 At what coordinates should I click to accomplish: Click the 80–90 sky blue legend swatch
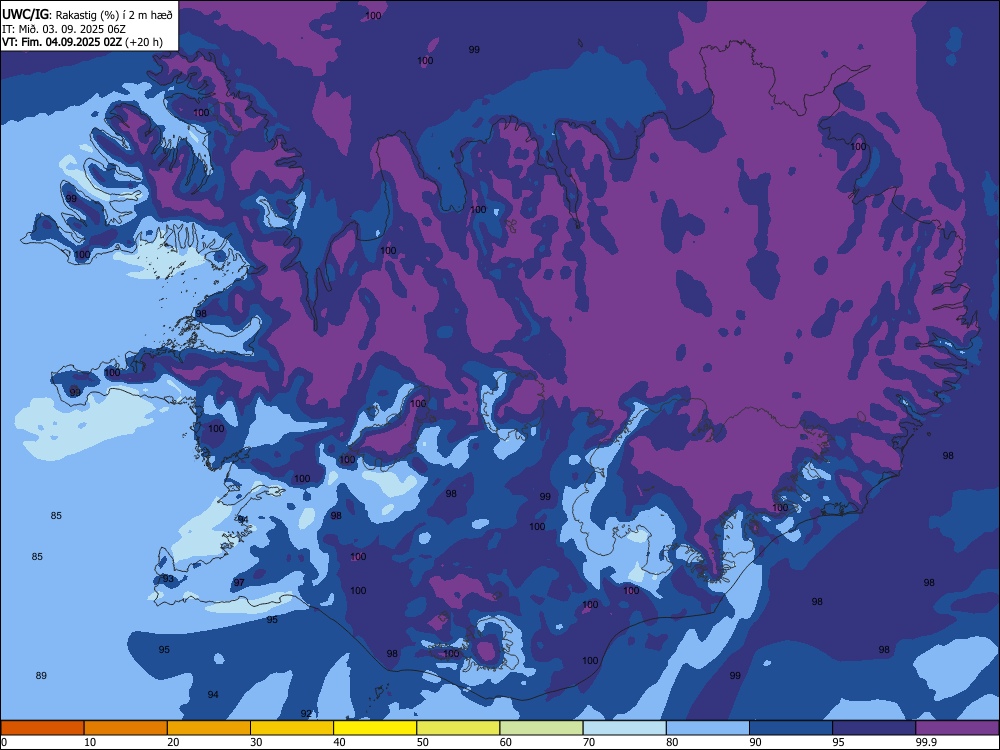[x=708, y=728]
